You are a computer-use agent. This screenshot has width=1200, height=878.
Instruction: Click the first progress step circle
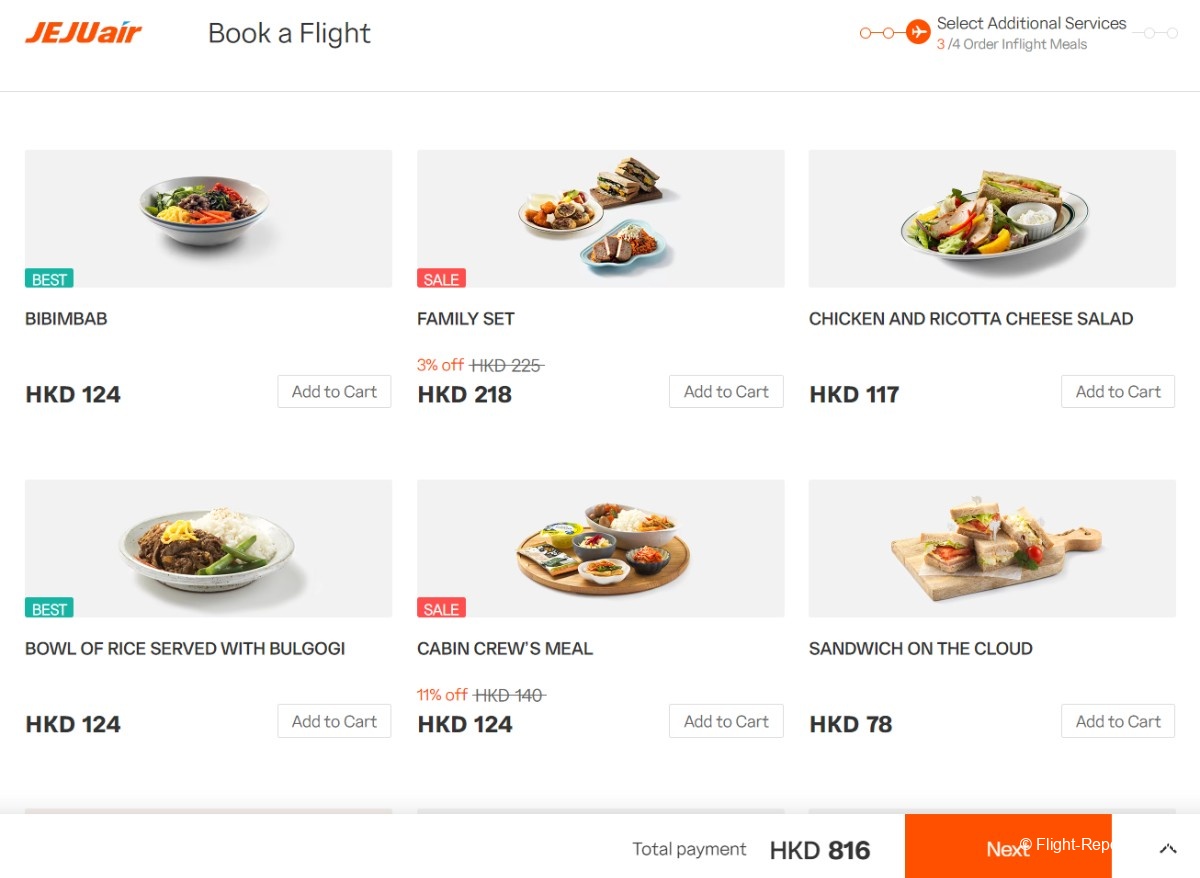pyautogui.click(x=866, y=33)
